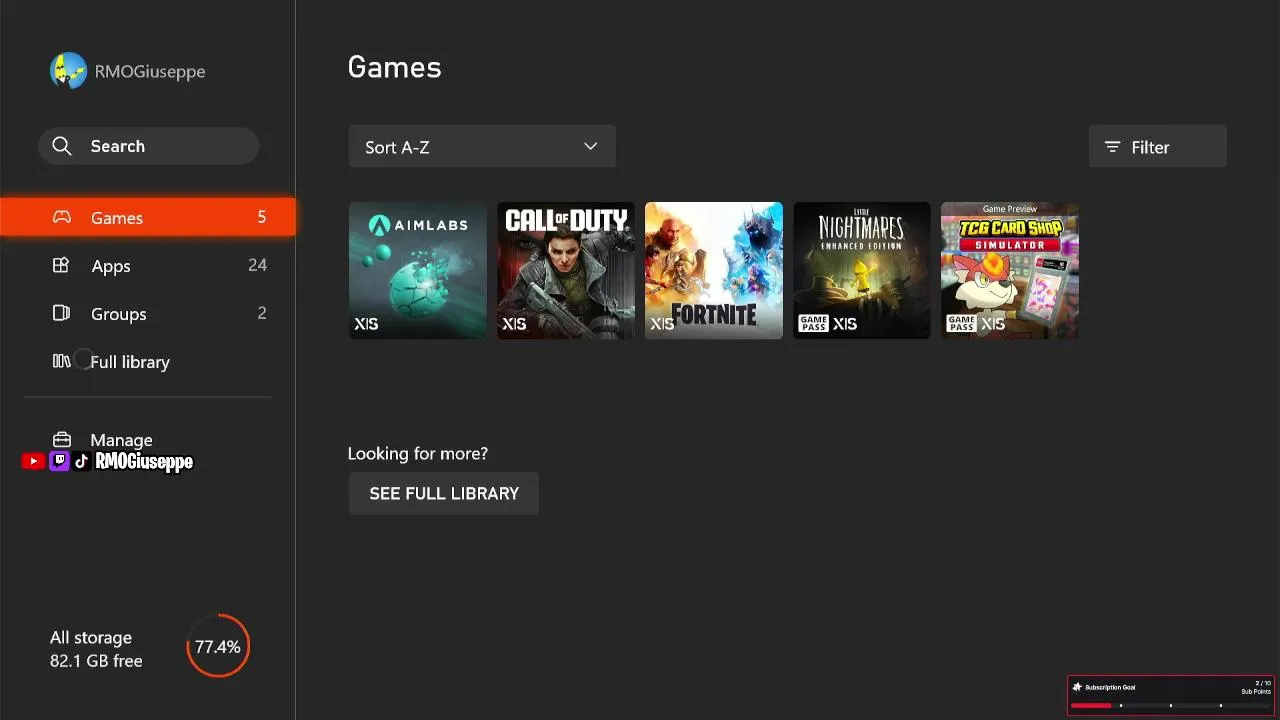
Task: Click the Subscription Goal progress bar
Action: pos(1170,705)
